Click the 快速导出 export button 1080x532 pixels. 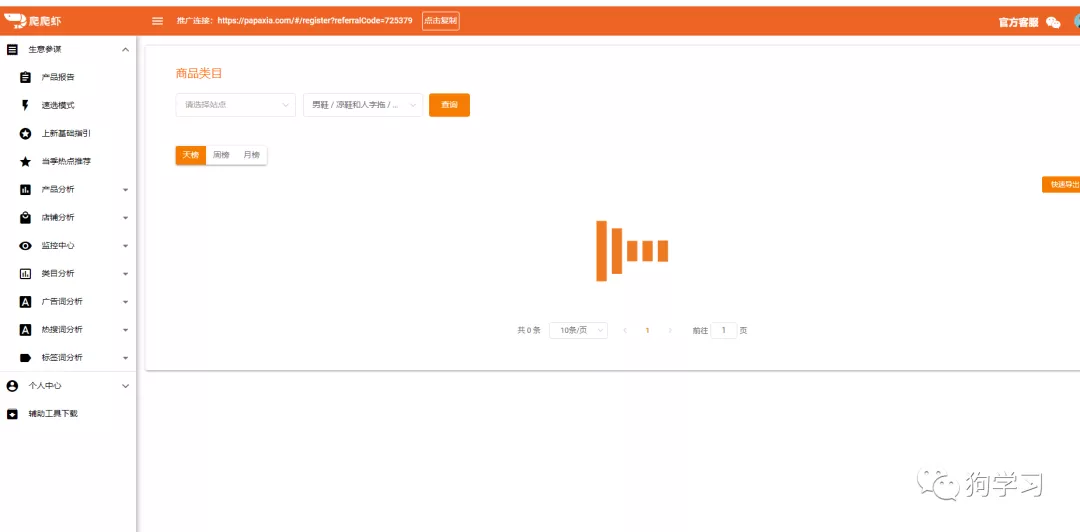pos(1061,184)
